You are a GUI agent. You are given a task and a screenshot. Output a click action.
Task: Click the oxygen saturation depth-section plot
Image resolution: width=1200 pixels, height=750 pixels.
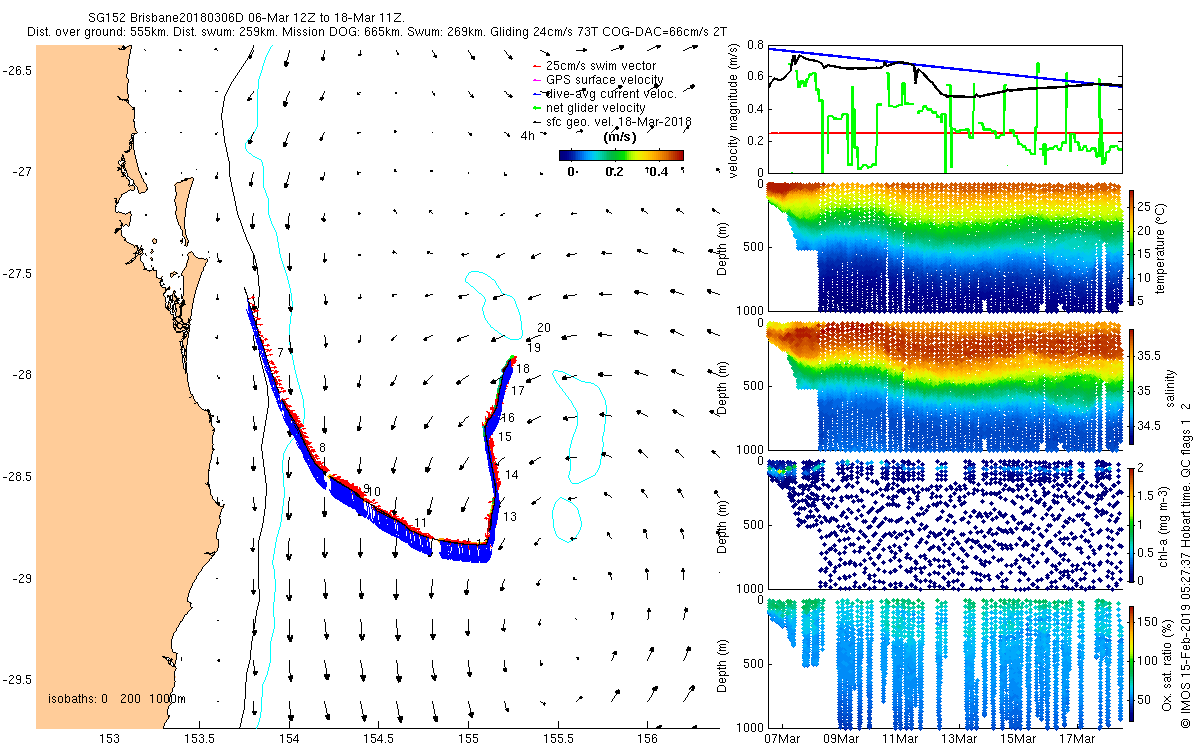tap(944, 664)
